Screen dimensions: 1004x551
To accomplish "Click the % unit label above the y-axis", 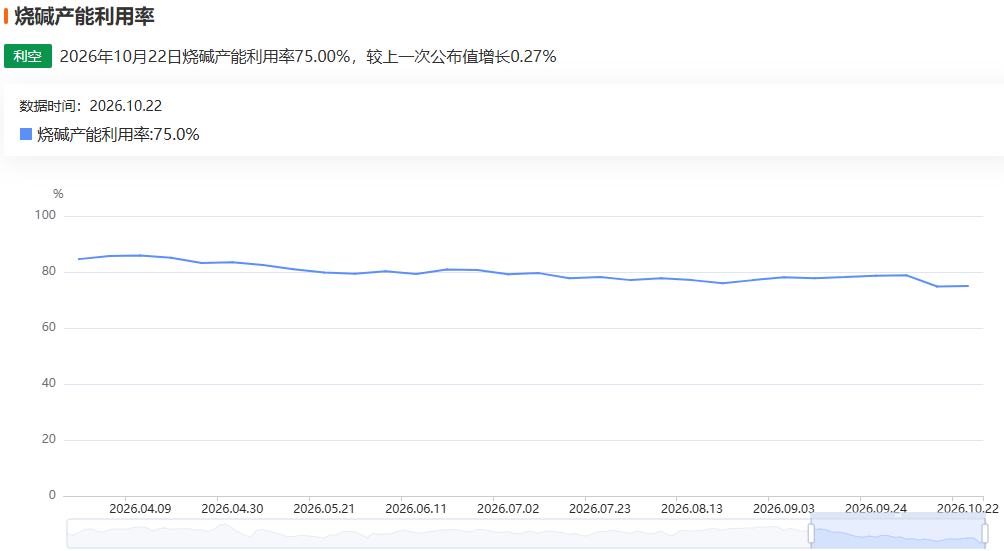I will point(58,194).
